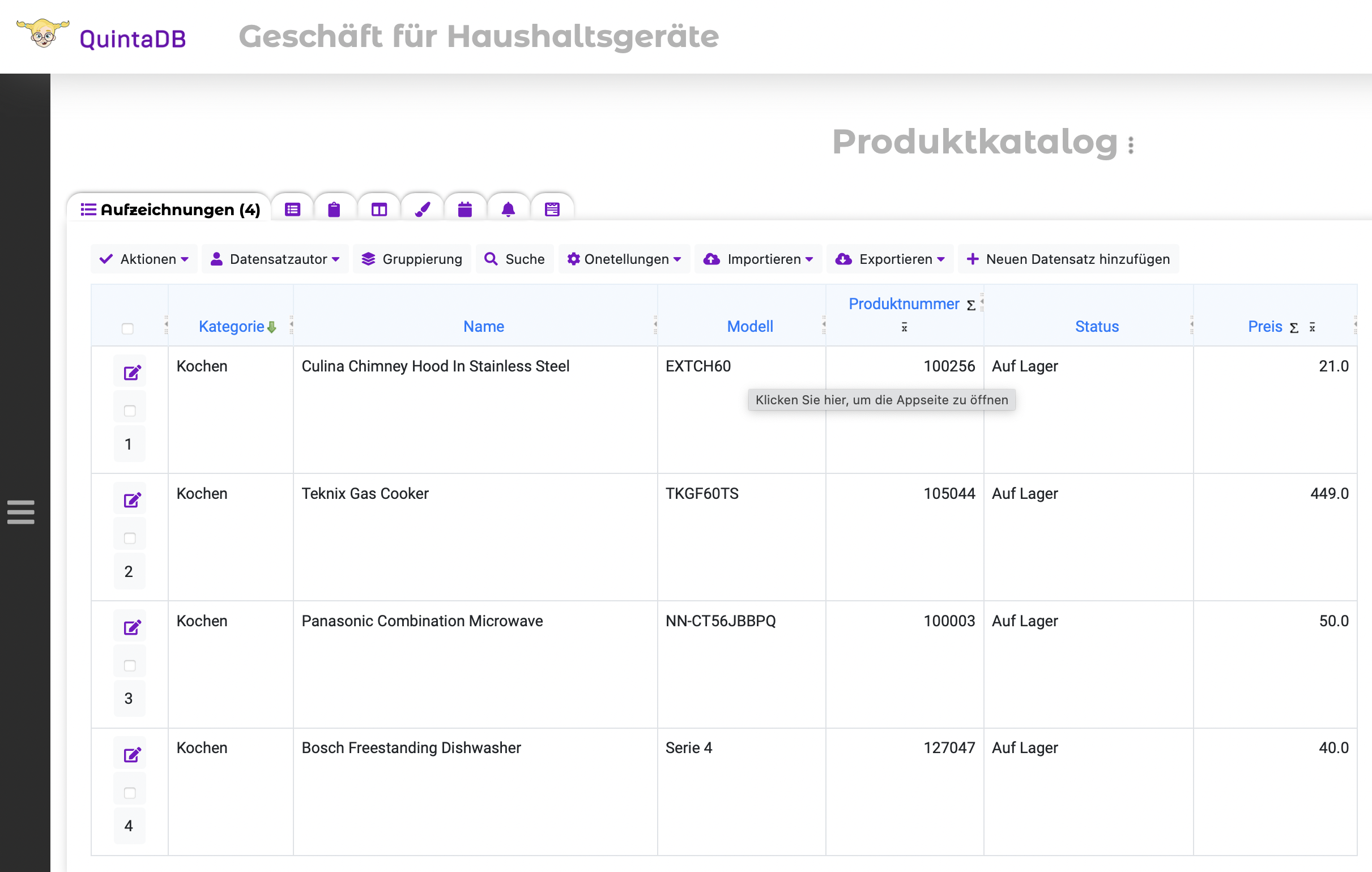Click the average icon next to Preis
The image size is (1372, 872).
click(1312, 327)
